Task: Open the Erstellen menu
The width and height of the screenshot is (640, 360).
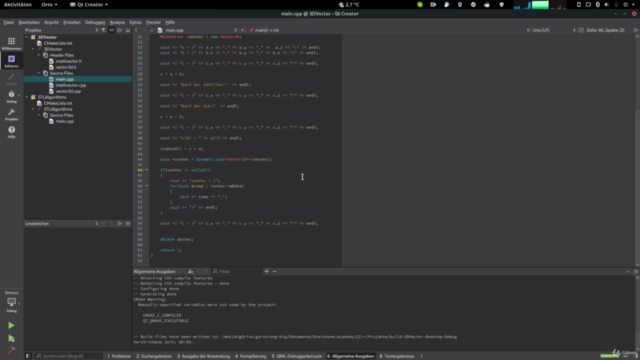Action: 72,22
